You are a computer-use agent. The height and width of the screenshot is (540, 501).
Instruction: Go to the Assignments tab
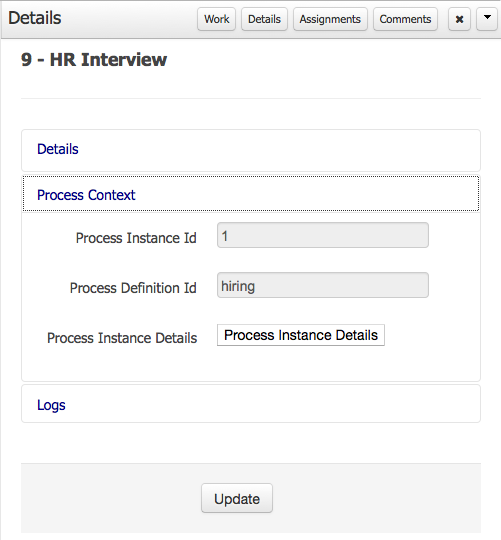click(x=330, y=19)
